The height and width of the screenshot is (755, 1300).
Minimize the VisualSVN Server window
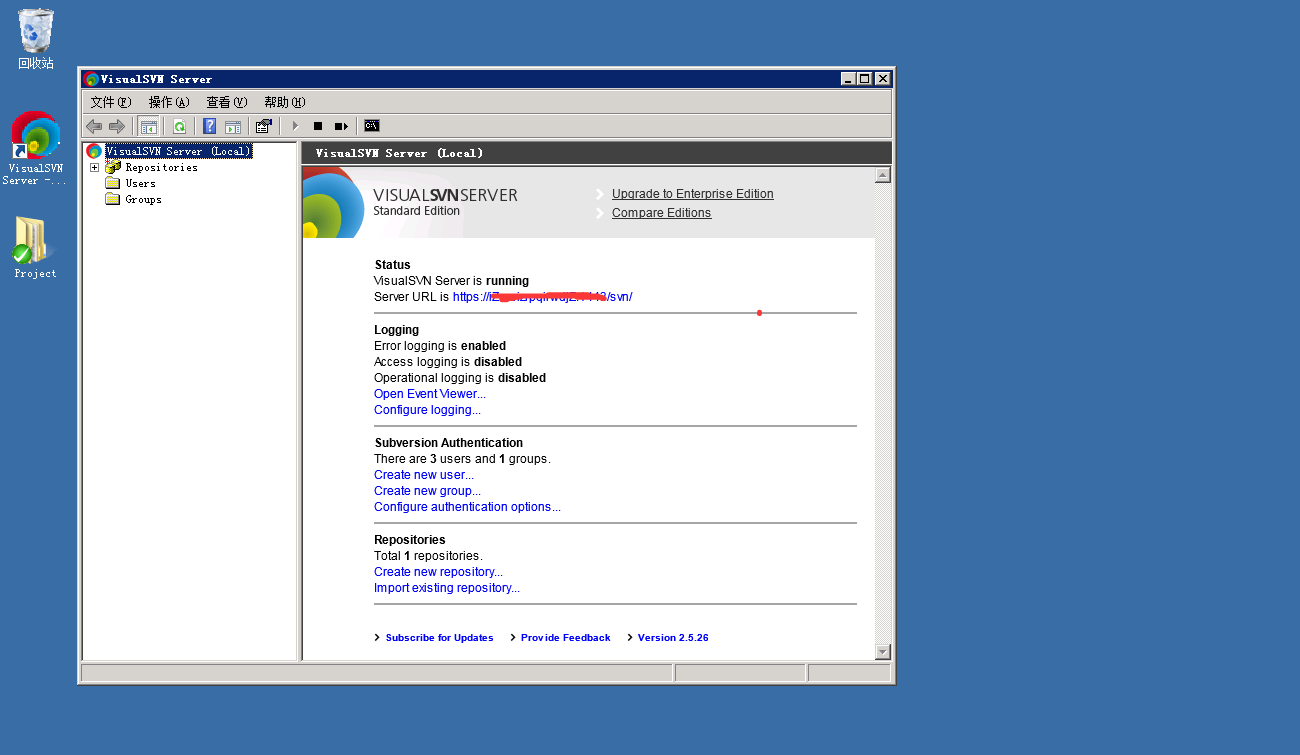[x=848, y=79]
